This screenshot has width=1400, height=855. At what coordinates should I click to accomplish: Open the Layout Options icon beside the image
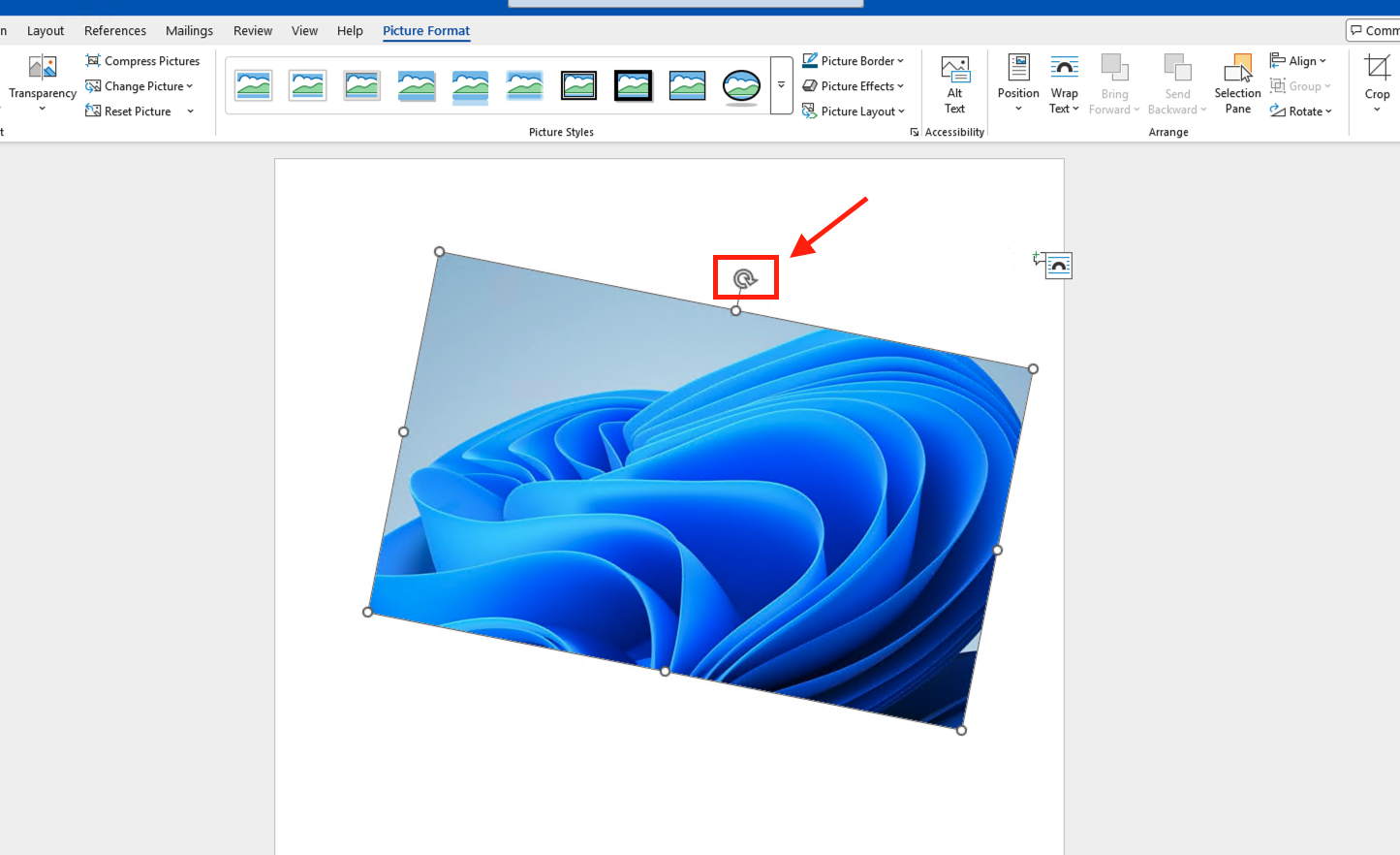click(1057, 266)
